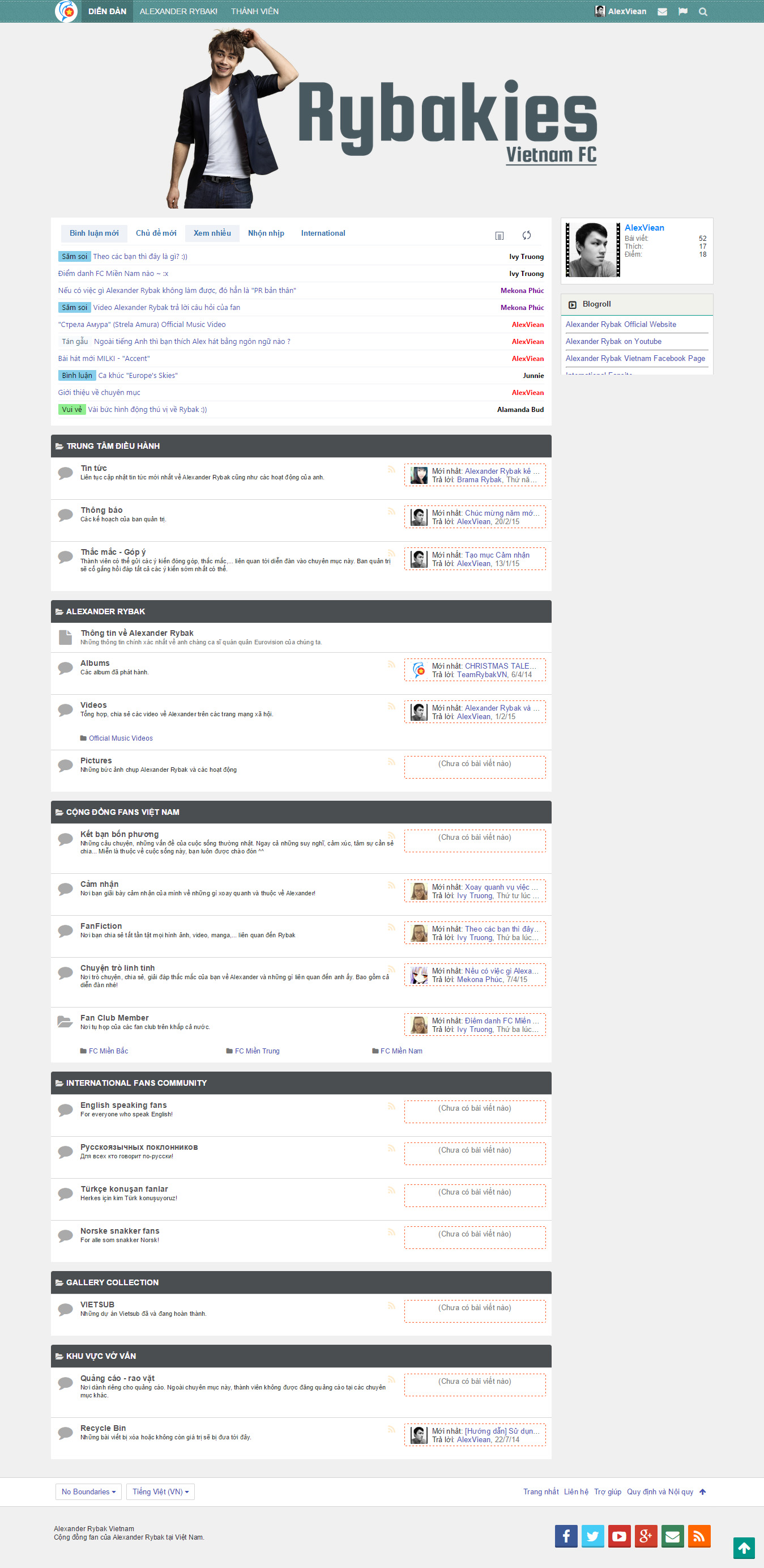Viewport: 764px width, 1568px height.
Task: Open the FC Miền Trung subforum
Action: pos(257,1051)
